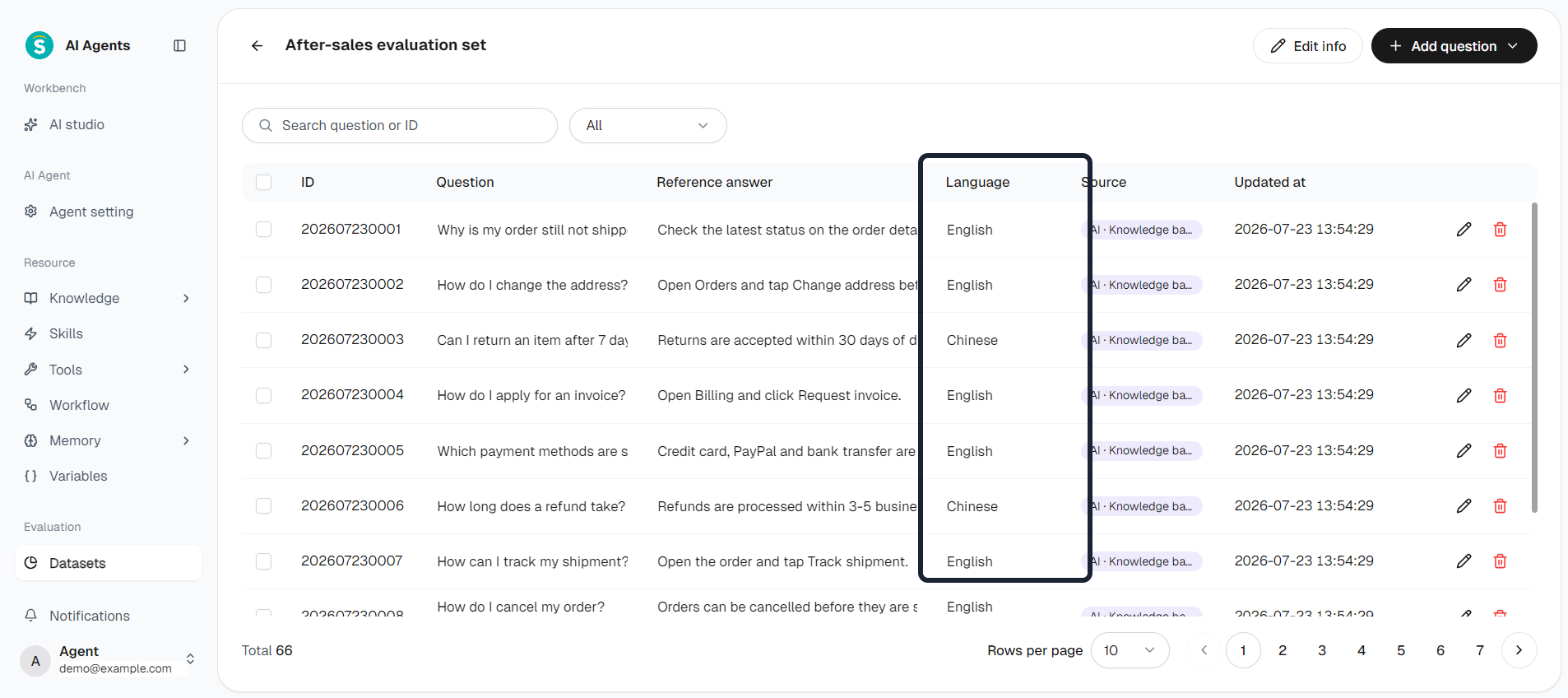Viewport: 1568px width, 698px height.
Task: Delete row 202607230006 with trash icon
Action: pyautogui.click(x=1500, y=506)
